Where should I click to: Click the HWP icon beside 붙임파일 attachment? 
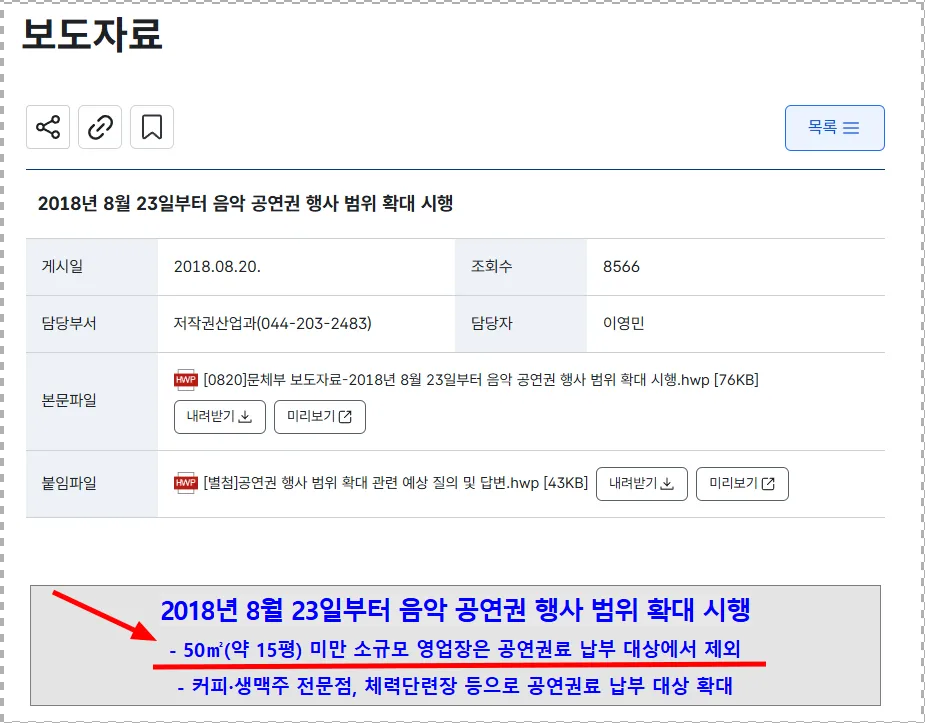click(186, 482)
